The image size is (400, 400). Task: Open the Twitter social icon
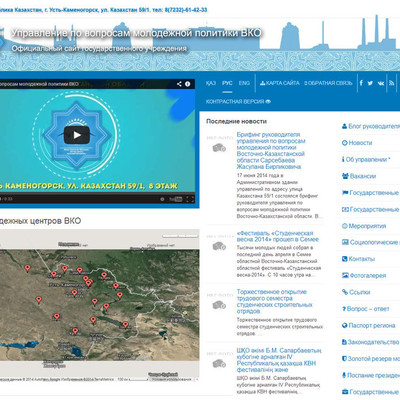pos(370,83)
